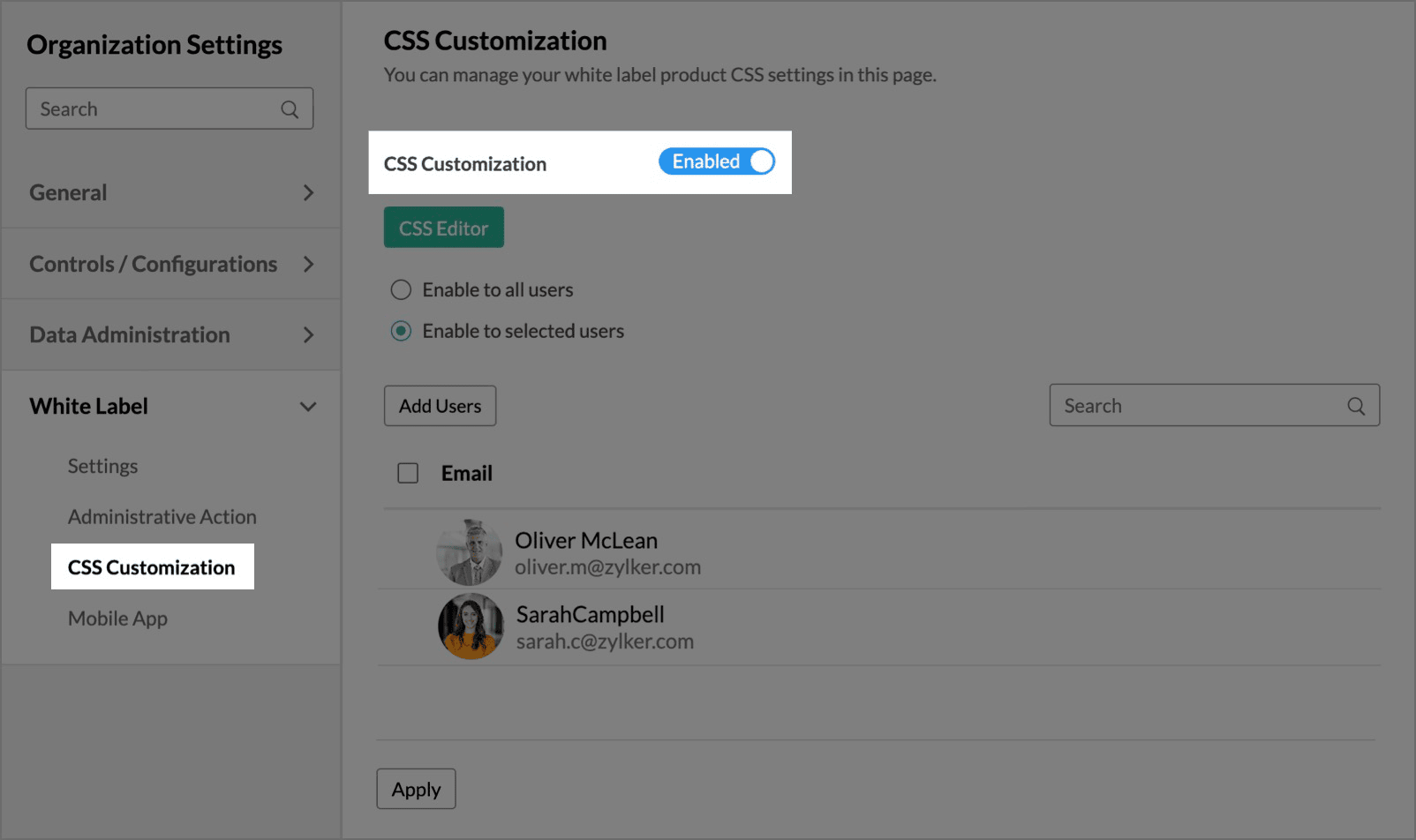Click the user list search magnifier icon
1416x840 pixels.
point(1356,406)
